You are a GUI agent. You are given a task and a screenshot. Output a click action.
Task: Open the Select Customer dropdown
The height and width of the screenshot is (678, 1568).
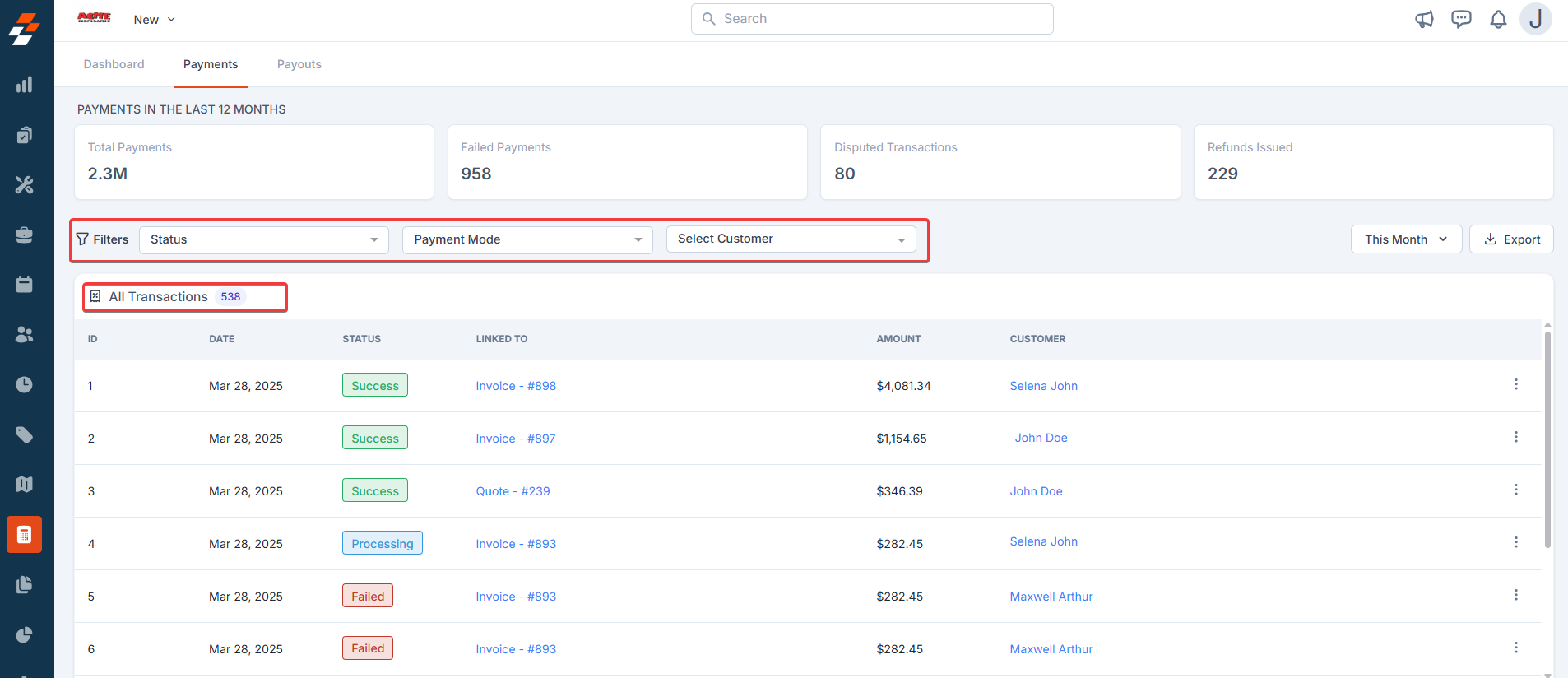tap(791, 239)
